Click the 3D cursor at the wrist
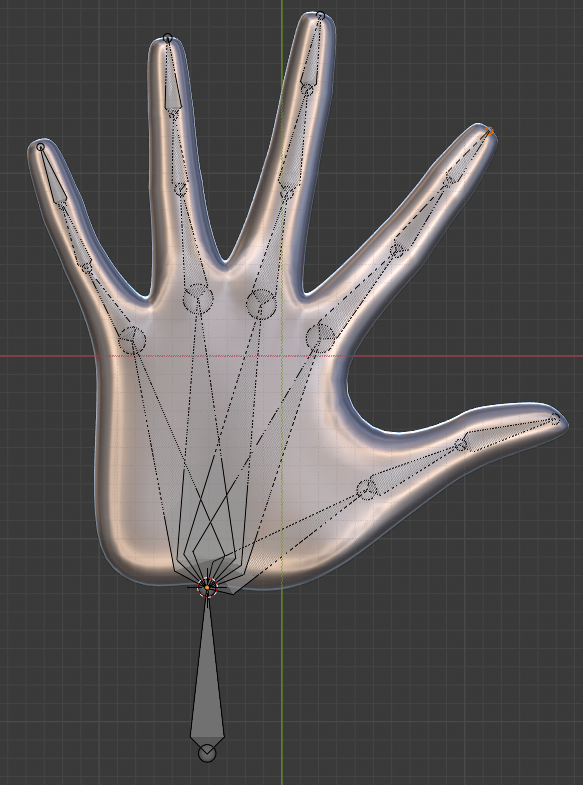 click(207, 587)
